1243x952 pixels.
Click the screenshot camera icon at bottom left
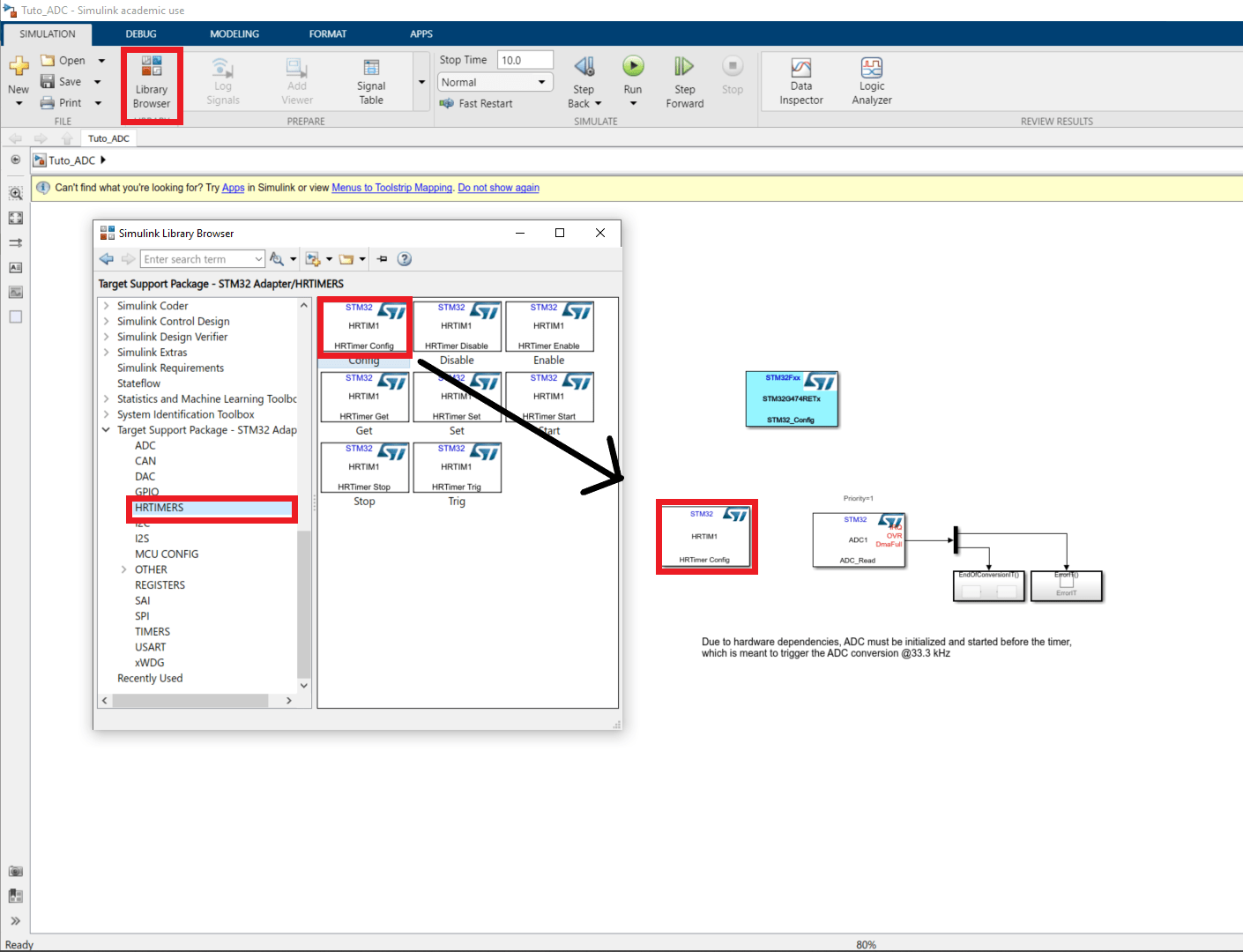click(15, 871)
